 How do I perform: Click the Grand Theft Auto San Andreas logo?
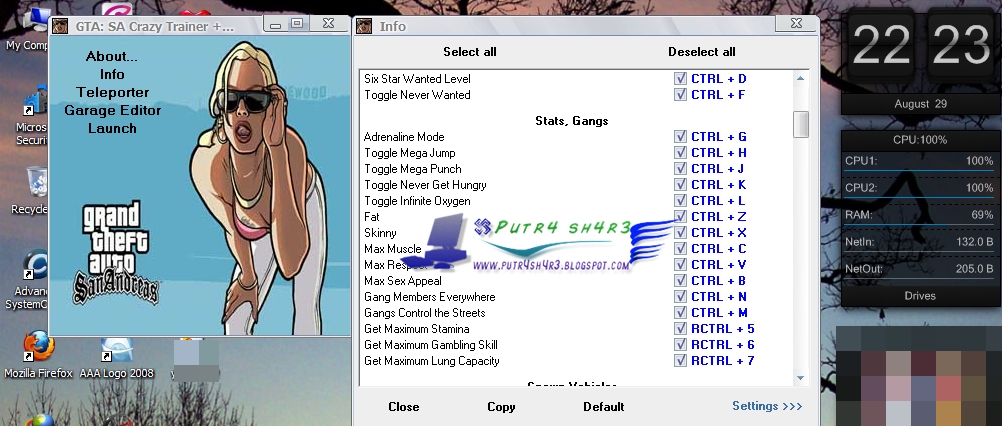click(115, 252)
